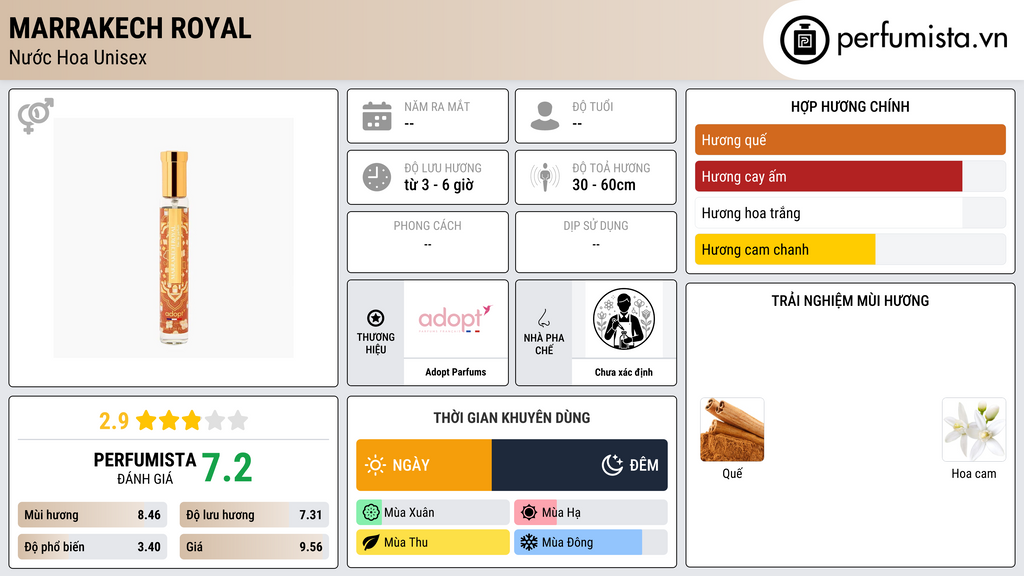
Task: Click the flower icon for Mùa Xuân
Action: pyautogui.click(x=370, y=513)
